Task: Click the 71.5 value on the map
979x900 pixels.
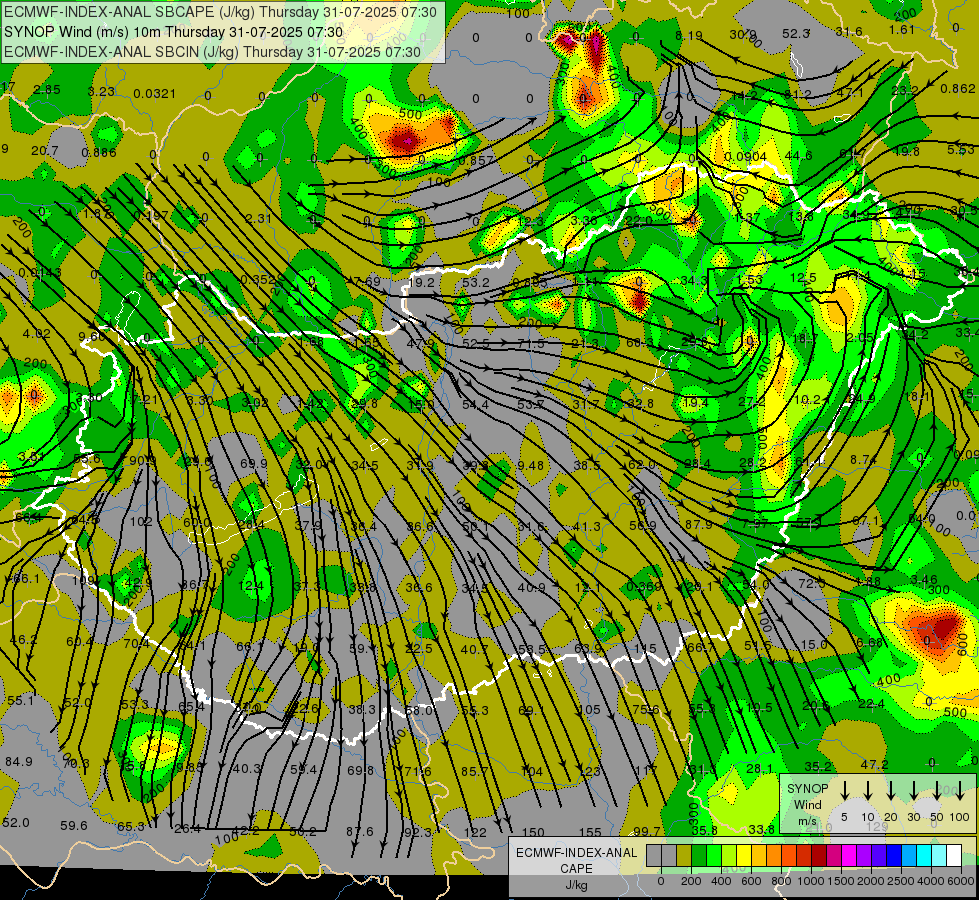Action: tap(531, 344)
